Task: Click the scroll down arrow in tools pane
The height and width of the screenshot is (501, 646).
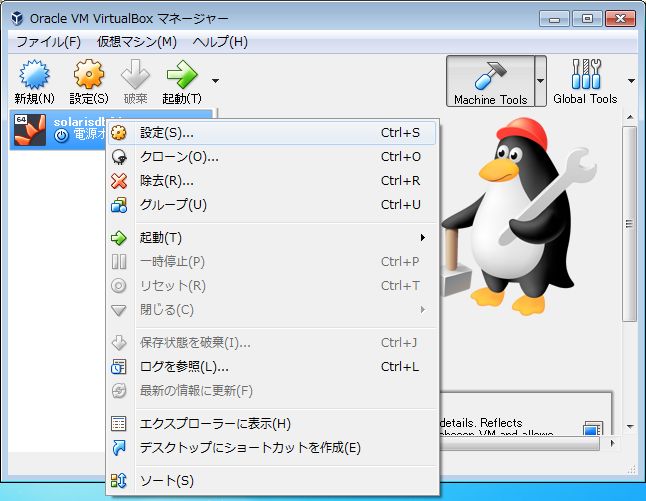Action: click(630, 426)
